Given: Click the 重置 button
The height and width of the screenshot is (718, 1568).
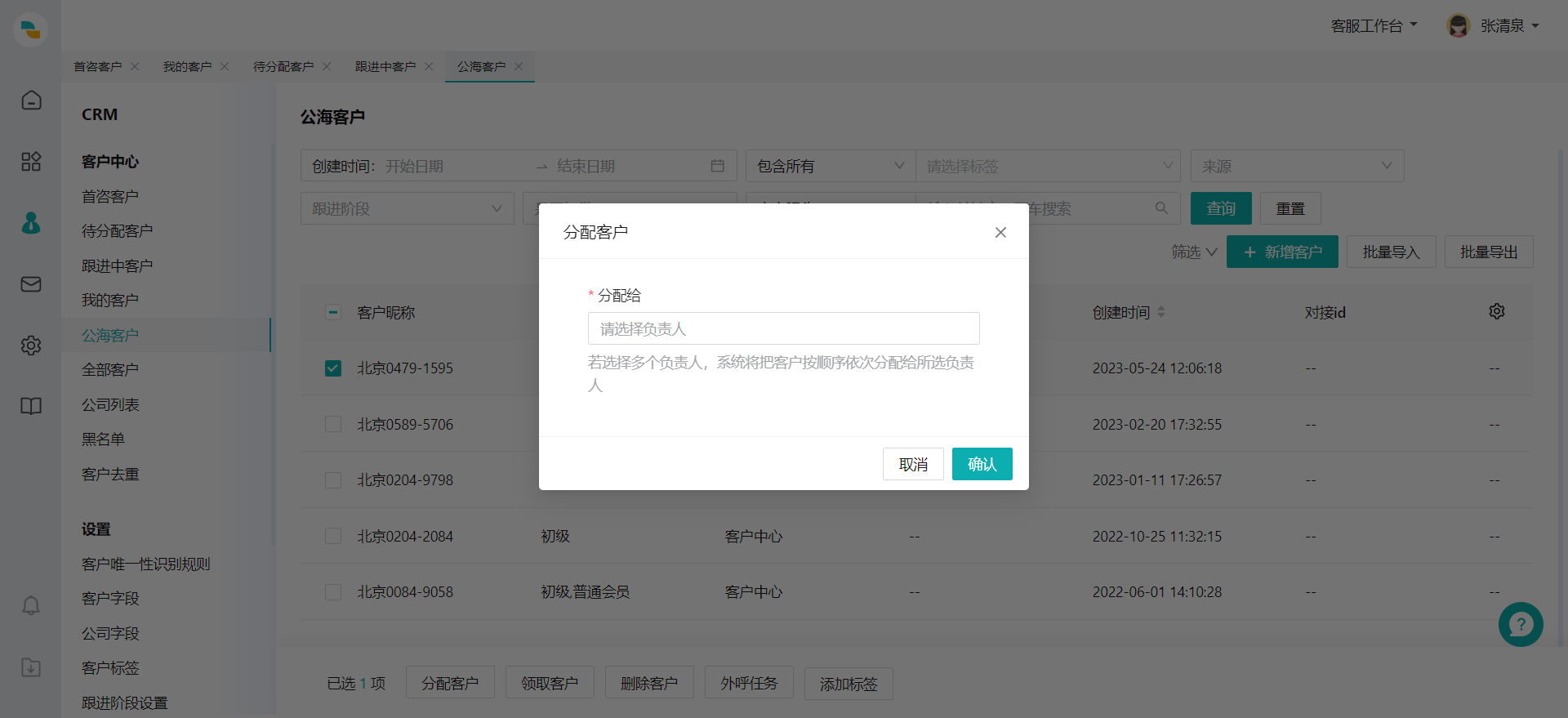Looking at the screenshot, I should point(1290,208).
